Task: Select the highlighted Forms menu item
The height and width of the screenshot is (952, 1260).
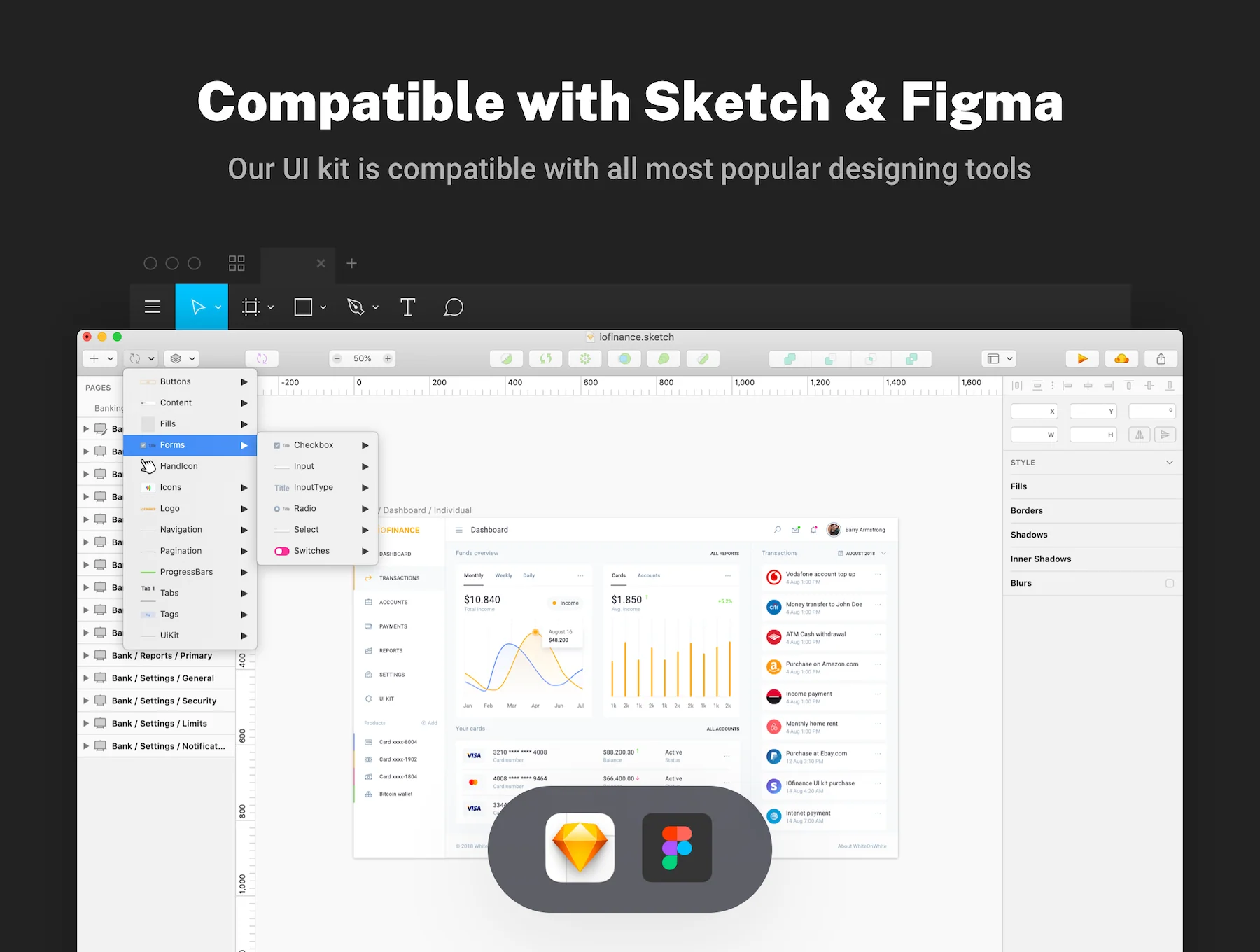Action: point(190,445)
